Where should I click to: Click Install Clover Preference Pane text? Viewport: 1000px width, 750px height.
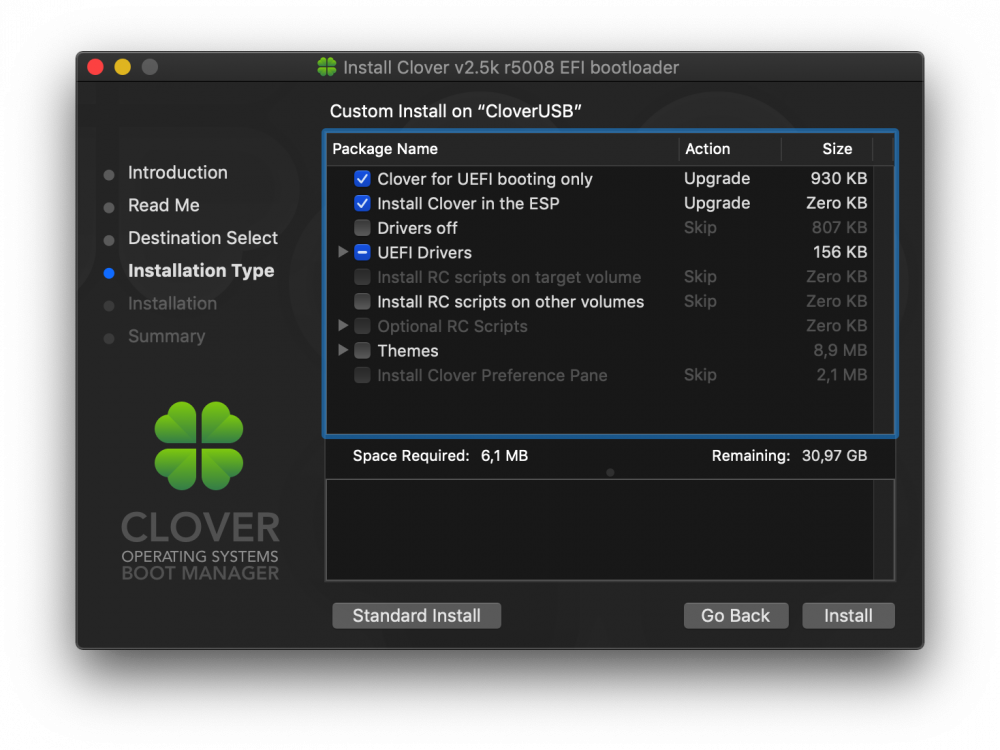coord(492,376)
